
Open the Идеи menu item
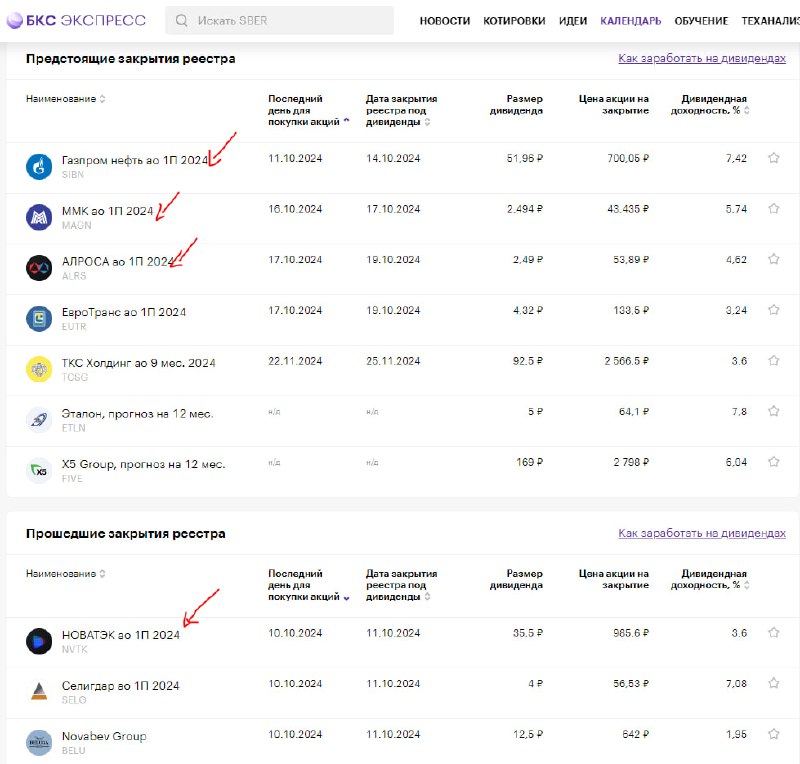(572, 21)
